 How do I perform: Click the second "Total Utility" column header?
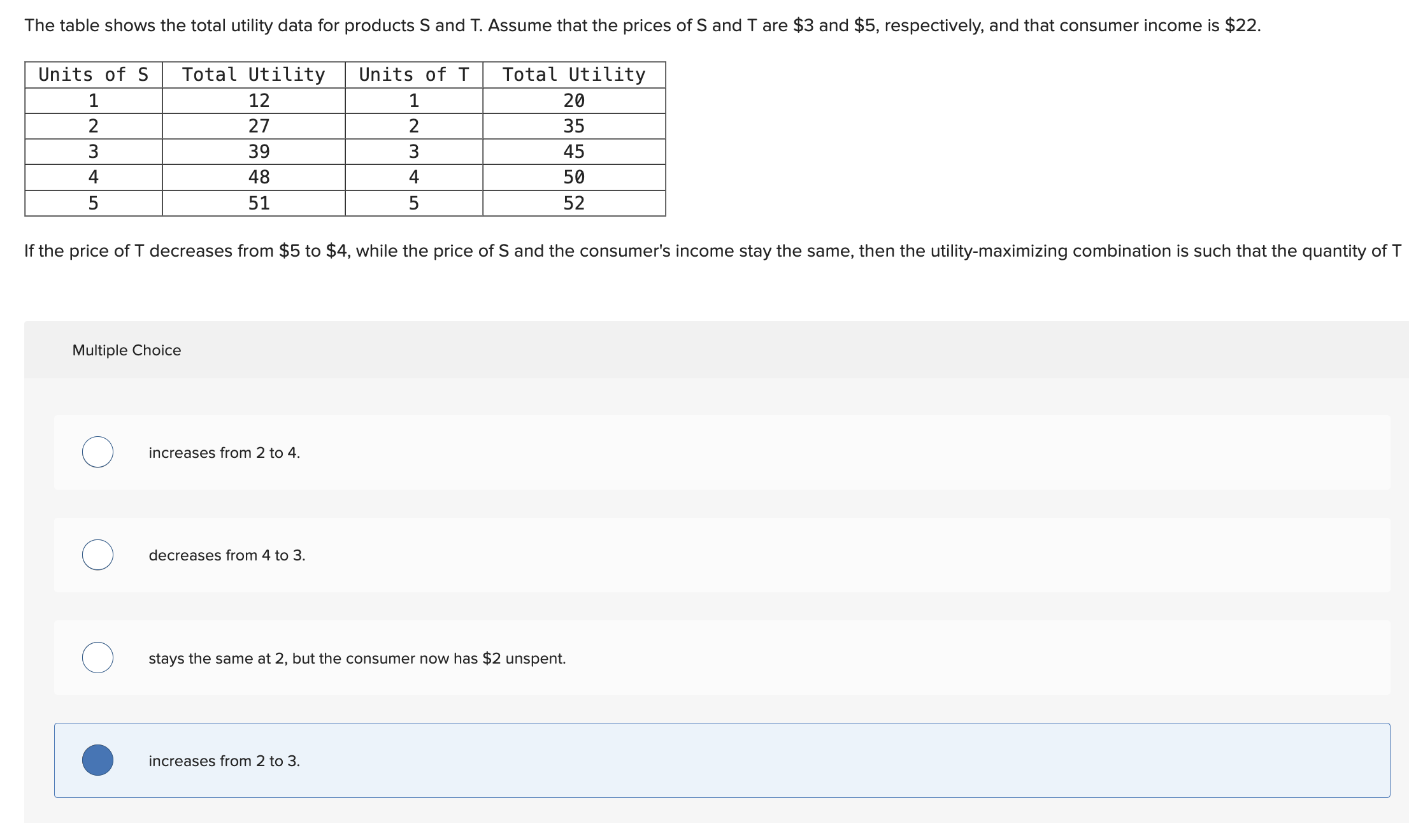pos(573,74)
